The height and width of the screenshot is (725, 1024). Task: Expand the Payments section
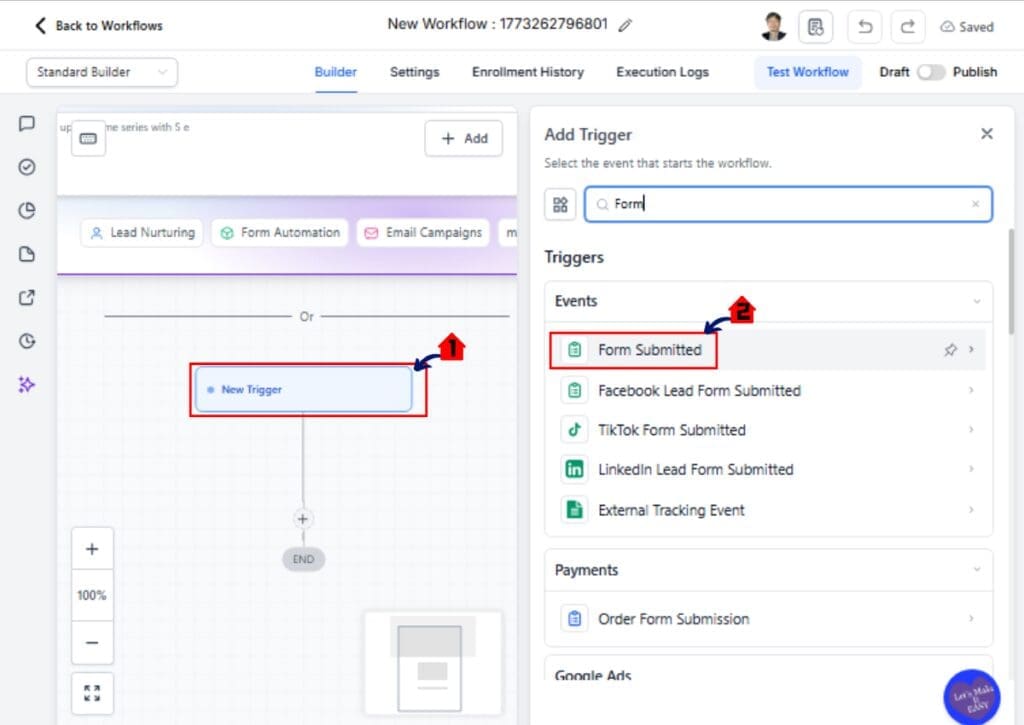[x=978, y=569]
